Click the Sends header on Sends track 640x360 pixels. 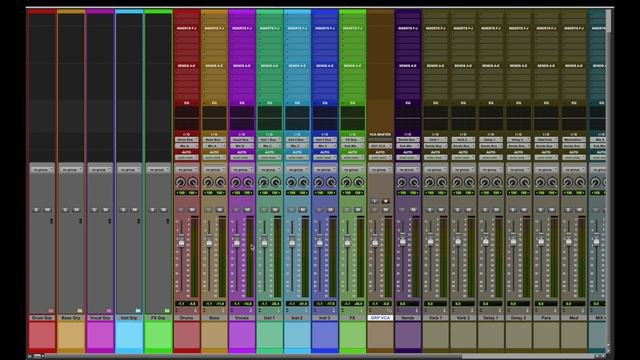[x=408, y=66]
